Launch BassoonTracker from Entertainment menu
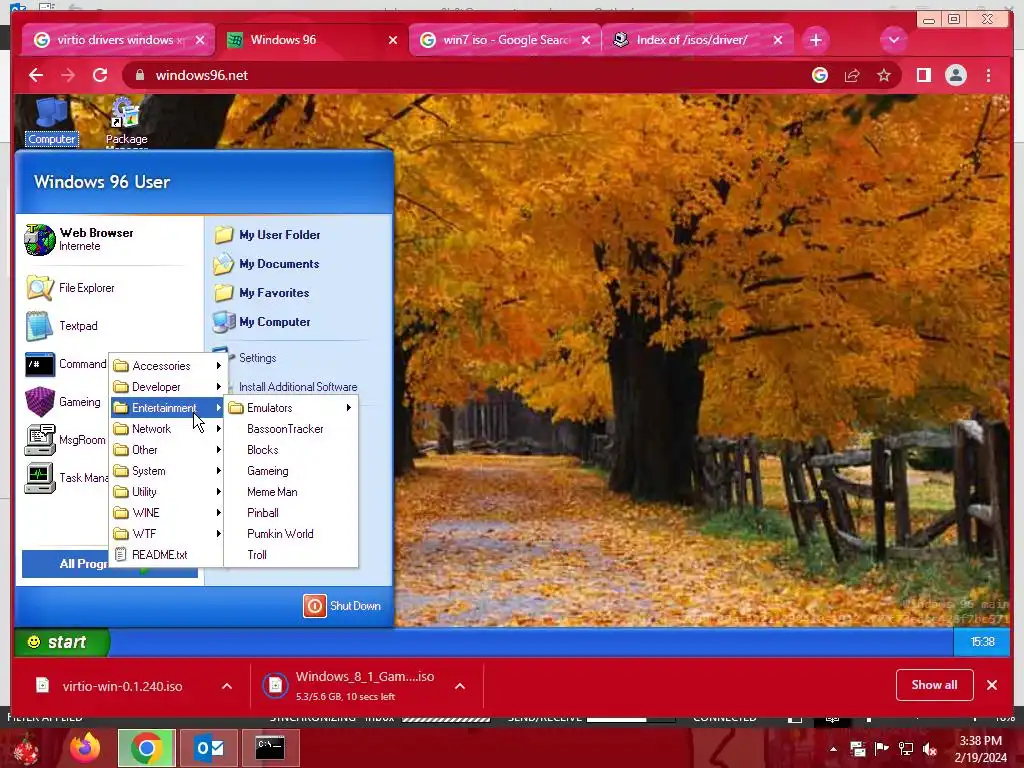Screen dimensions: 1024x768 pos(291,428)
